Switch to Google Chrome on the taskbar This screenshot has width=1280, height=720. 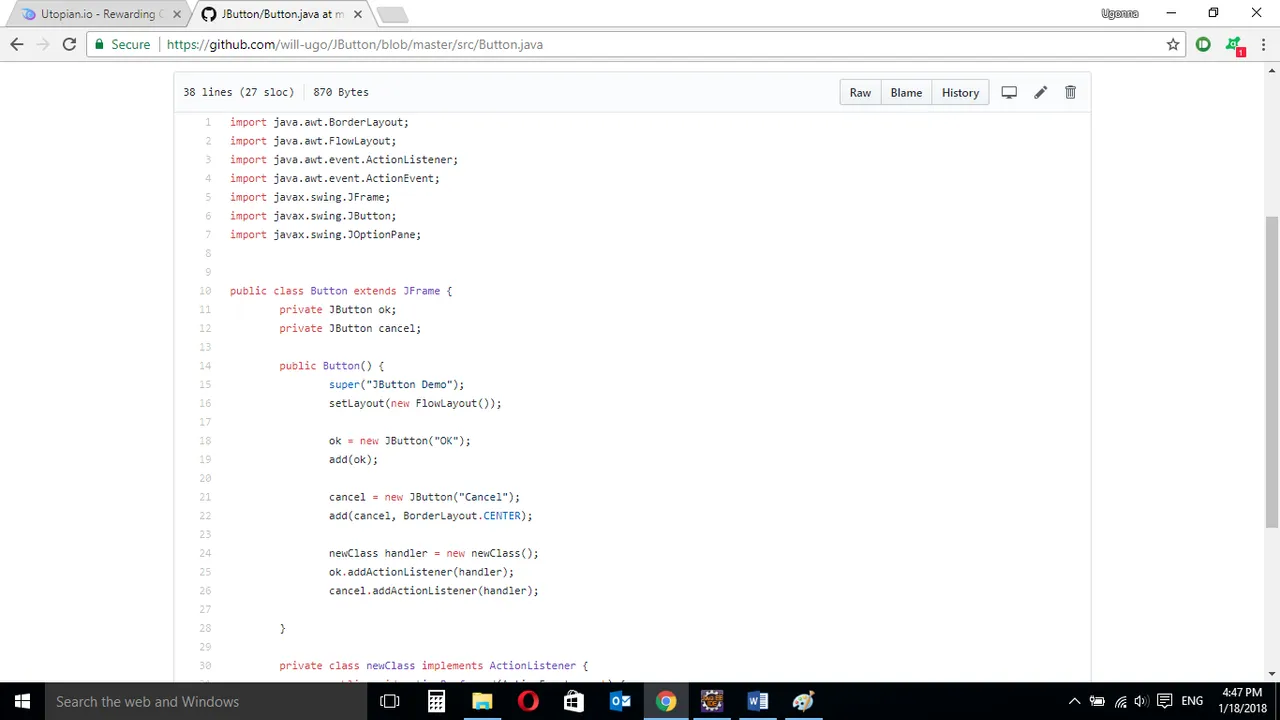click(666, 701)
